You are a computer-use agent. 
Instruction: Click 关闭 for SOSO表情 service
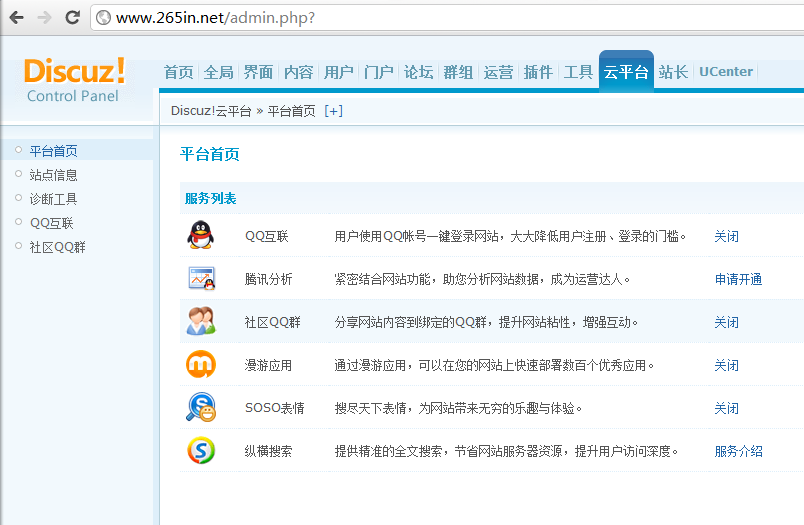coord(727,409)
